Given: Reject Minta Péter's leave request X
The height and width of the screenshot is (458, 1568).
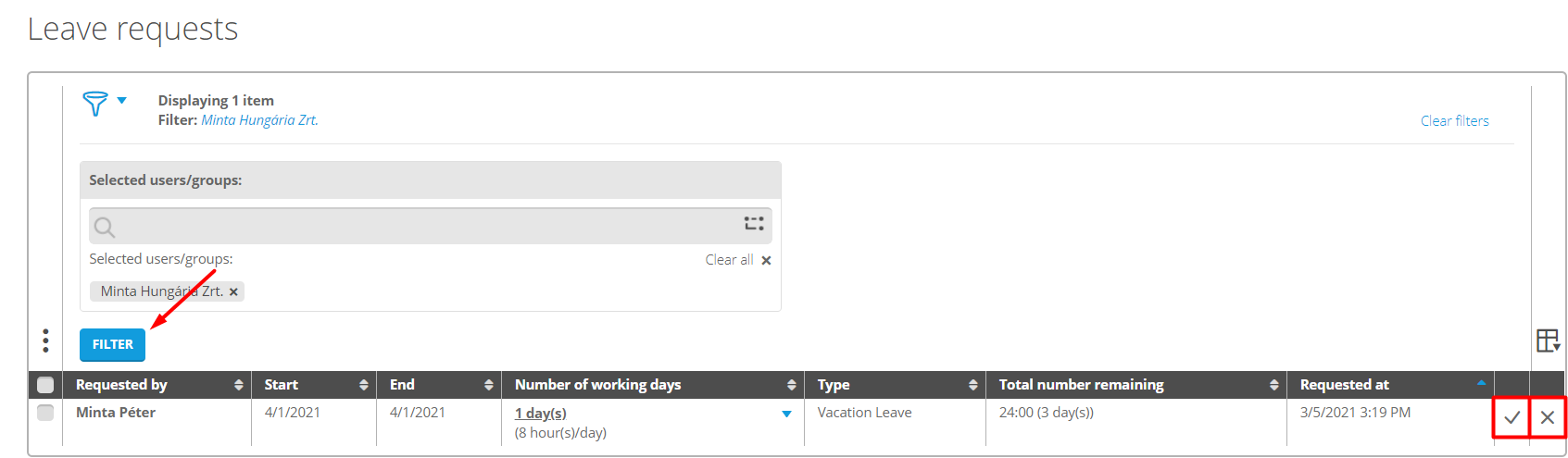Looking at the screenshot, I should [x=1548, y=417].
